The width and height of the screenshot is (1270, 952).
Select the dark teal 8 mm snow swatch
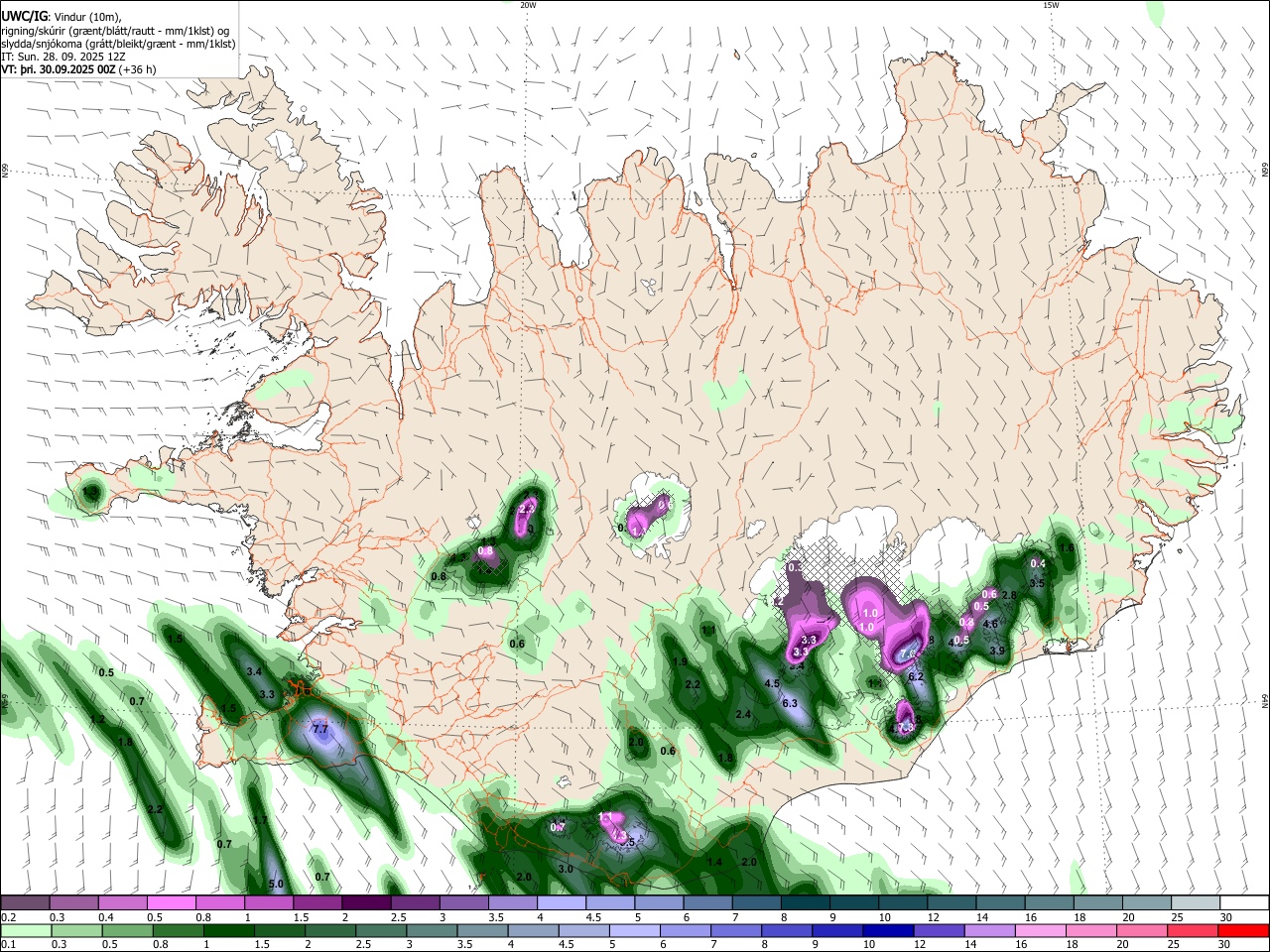point(806,903)
